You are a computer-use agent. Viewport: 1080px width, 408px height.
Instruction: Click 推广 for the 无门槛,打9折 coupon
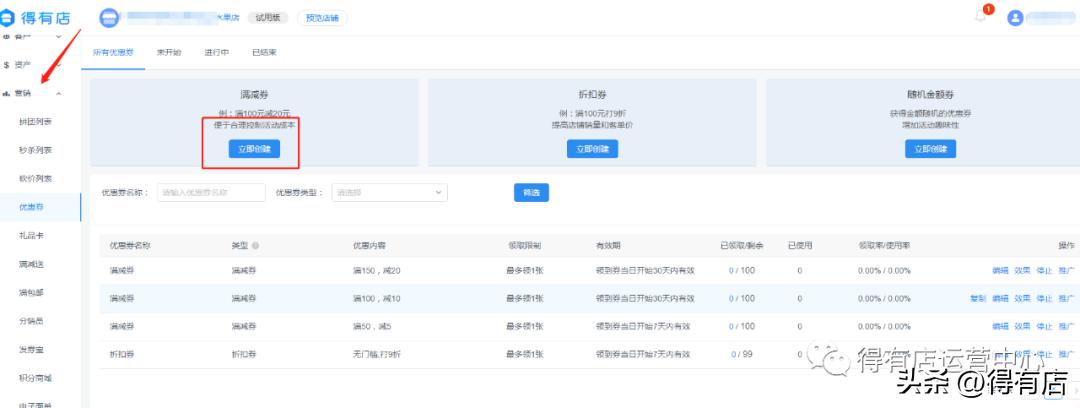point(1066,354)
